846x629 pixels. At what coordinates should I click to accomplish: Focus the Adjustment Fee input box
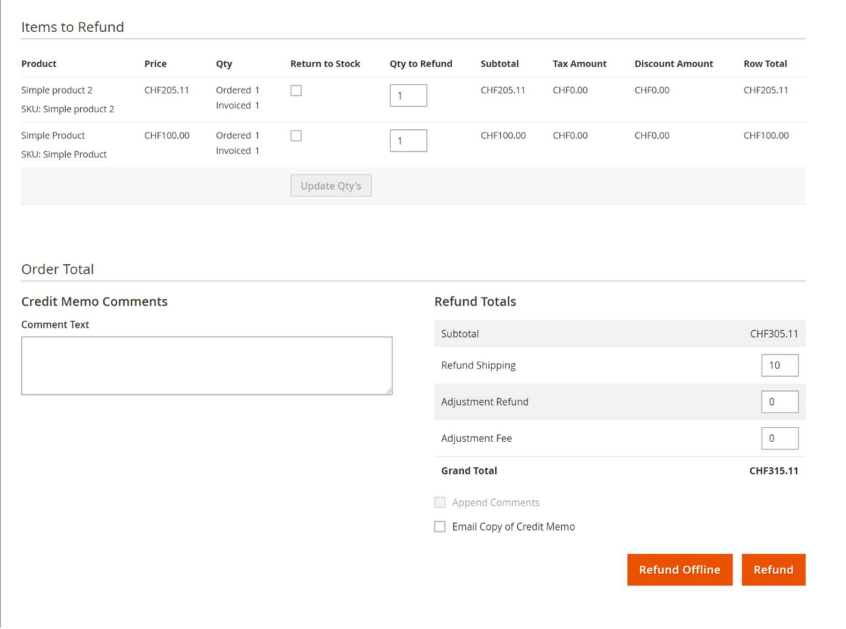(779, 438)
